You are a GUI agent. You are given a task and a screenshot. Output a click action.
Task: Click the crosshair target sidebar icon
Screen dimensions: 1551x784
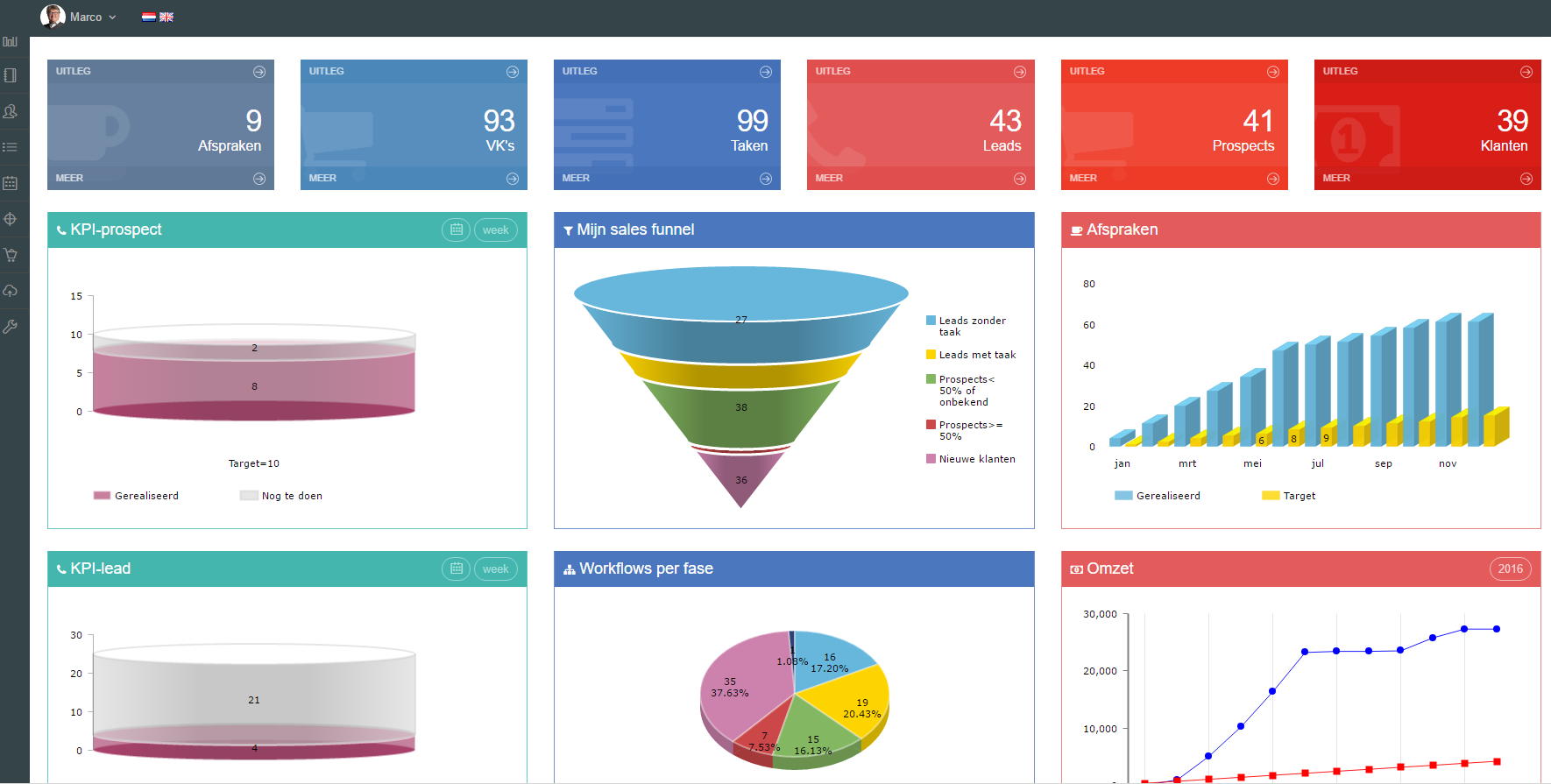point(11,219)
